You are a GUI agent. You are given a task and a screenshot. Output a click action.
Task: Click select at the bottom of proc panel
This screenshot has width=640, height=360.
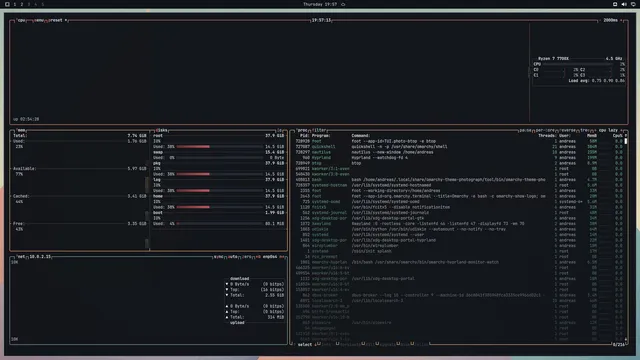click(305, 344)
